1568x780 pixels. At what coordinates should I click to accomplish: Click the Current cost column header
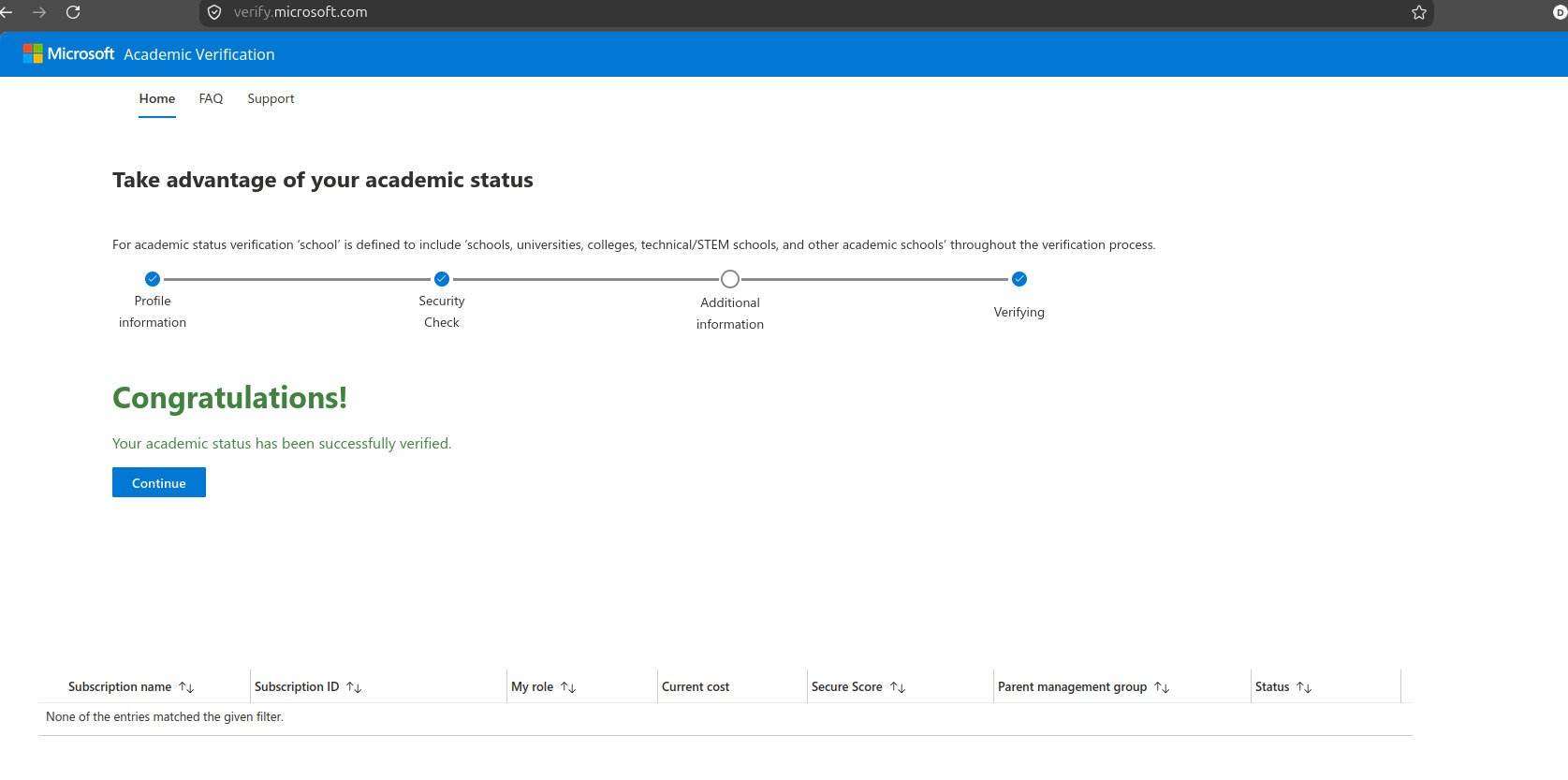point(696,686)
